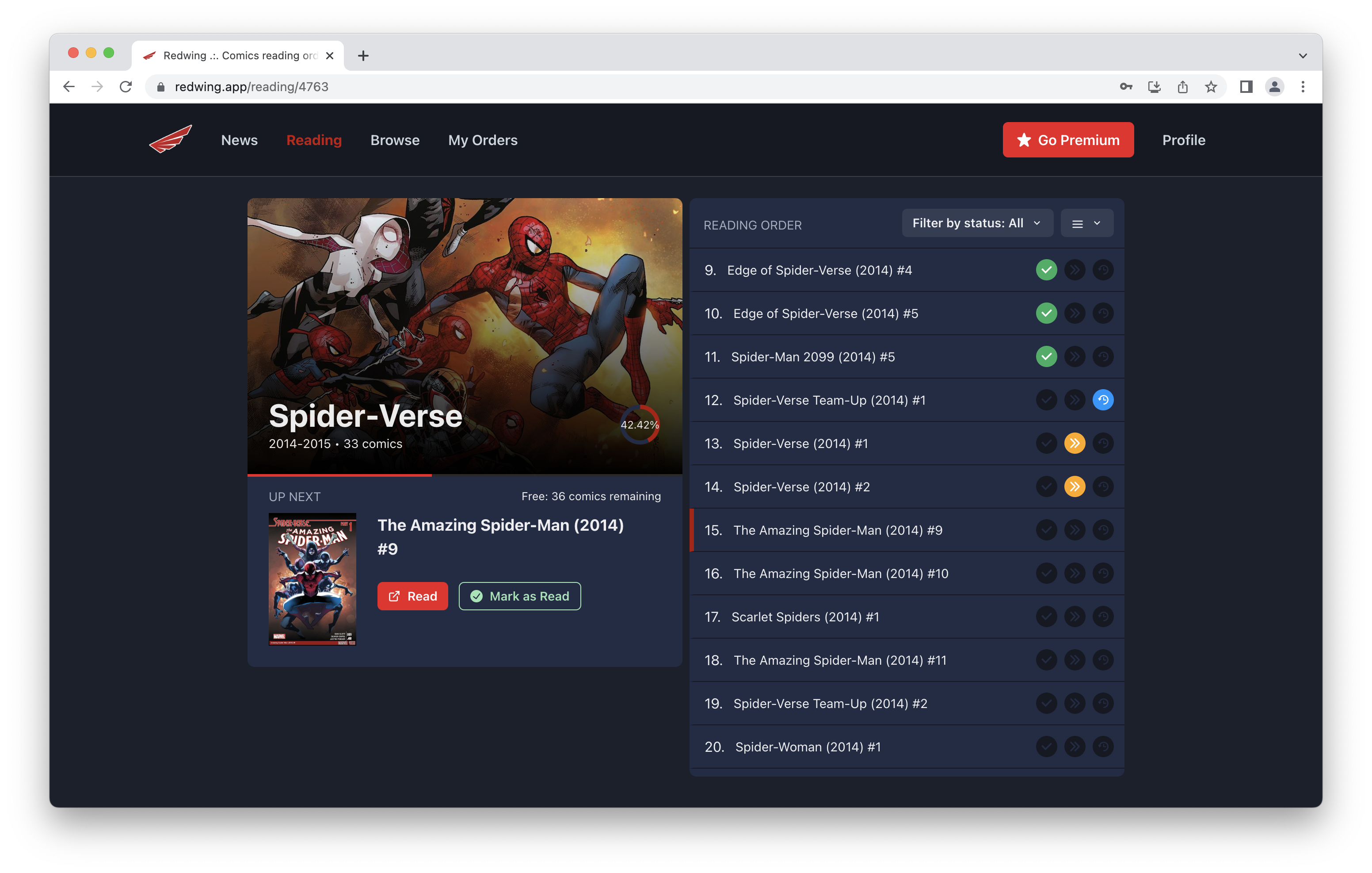Uncheck read status for Edge of Spider-Verse #4
Viewport: 1372px width, 873px height.
point(1046,270)
